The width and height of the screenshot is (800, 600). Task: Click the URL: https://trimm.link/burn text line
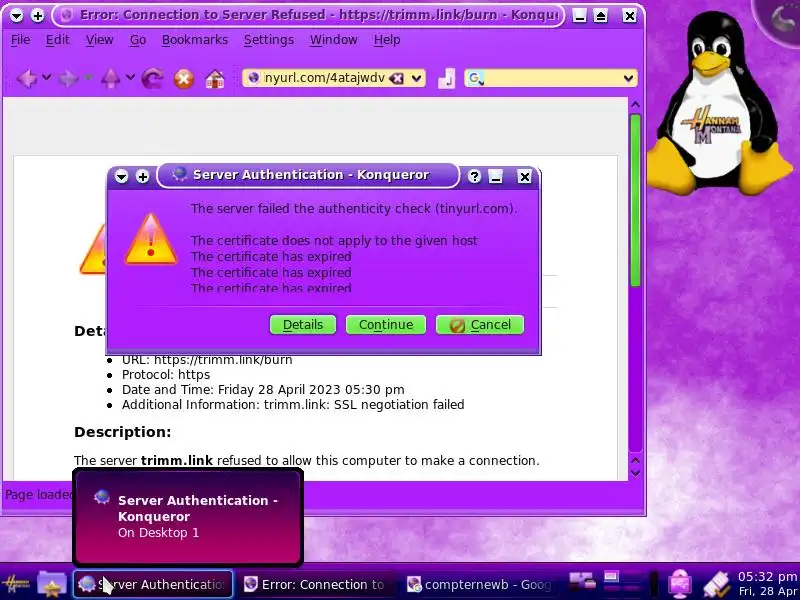tap(207, 360)
